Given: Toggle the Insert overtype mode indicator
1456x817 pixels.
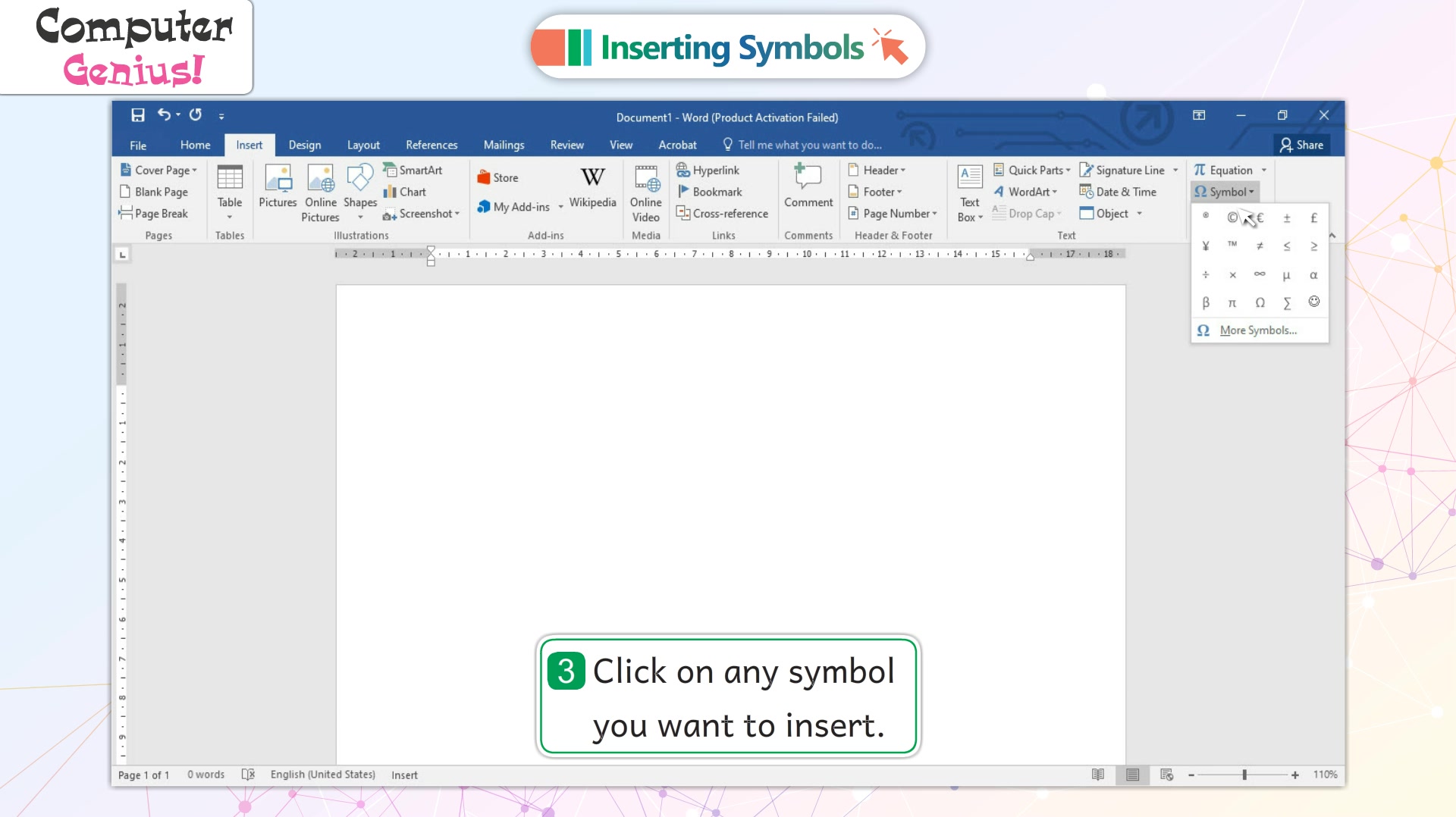Looking at the screenshot, I should [x=404, y=775].
